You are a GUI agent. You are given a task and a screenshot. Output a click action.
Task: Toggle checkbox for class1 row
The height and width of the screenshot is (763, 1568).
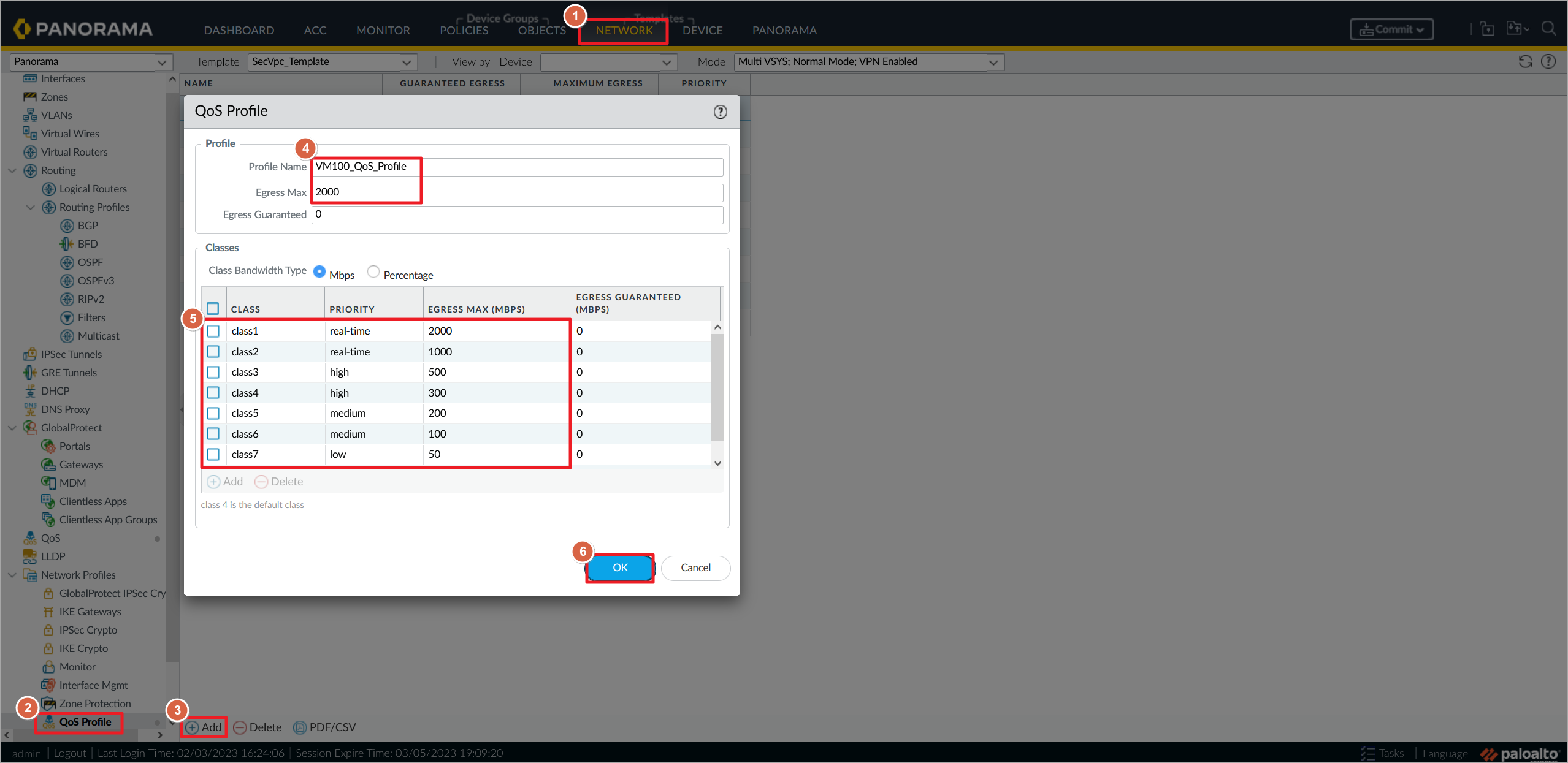coord(215,331)
